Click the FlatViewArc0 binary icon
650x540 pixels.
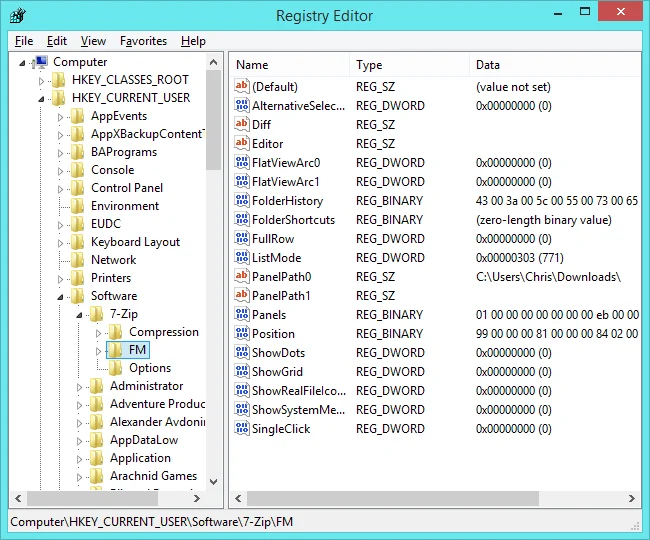[x=242, y=162]
